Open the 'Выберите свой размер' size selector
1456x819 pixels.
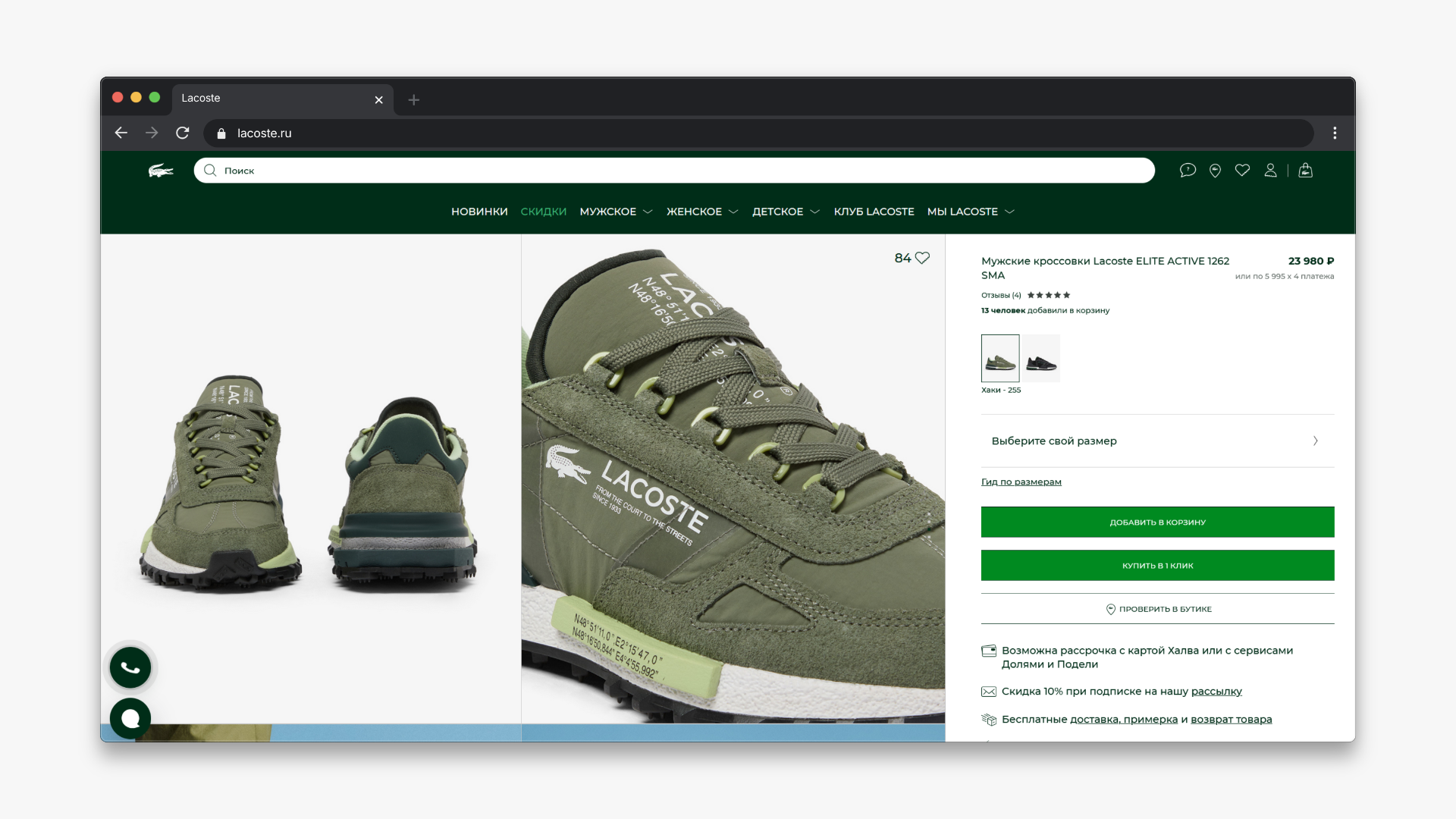[1157, 441]
